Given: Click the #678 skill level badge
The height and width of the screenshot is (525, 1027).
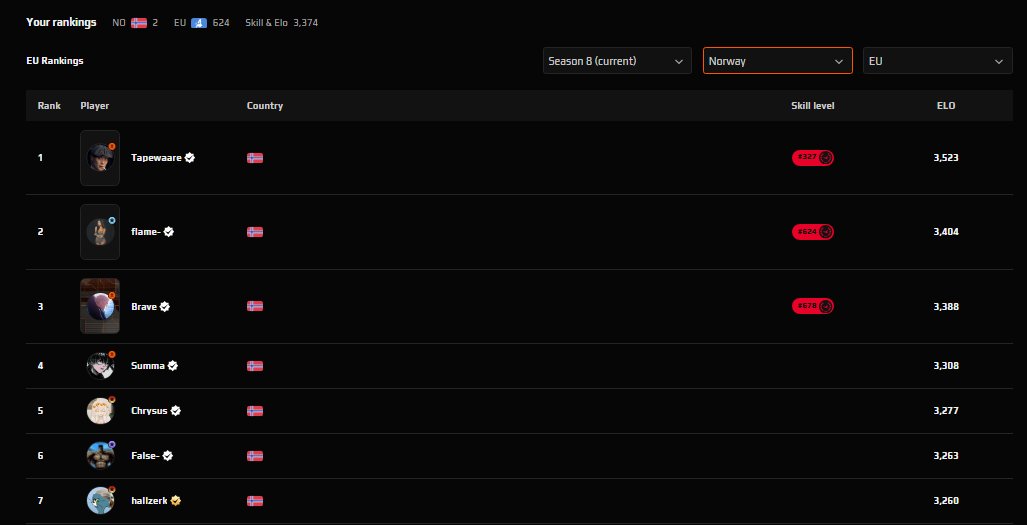Looking at the screenshot, I should click(813, 306).
